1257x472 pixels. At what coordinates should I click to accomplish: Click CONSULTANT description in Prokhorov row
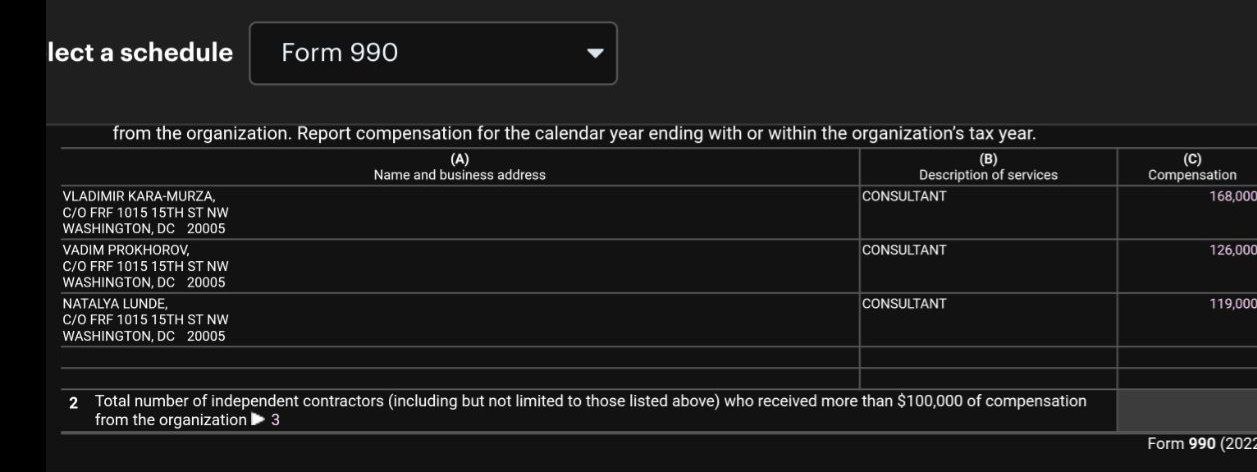904,250
